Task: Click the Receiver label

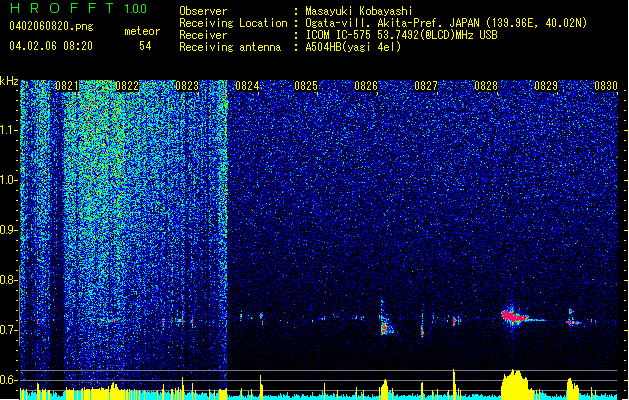Action: point(203,35)
